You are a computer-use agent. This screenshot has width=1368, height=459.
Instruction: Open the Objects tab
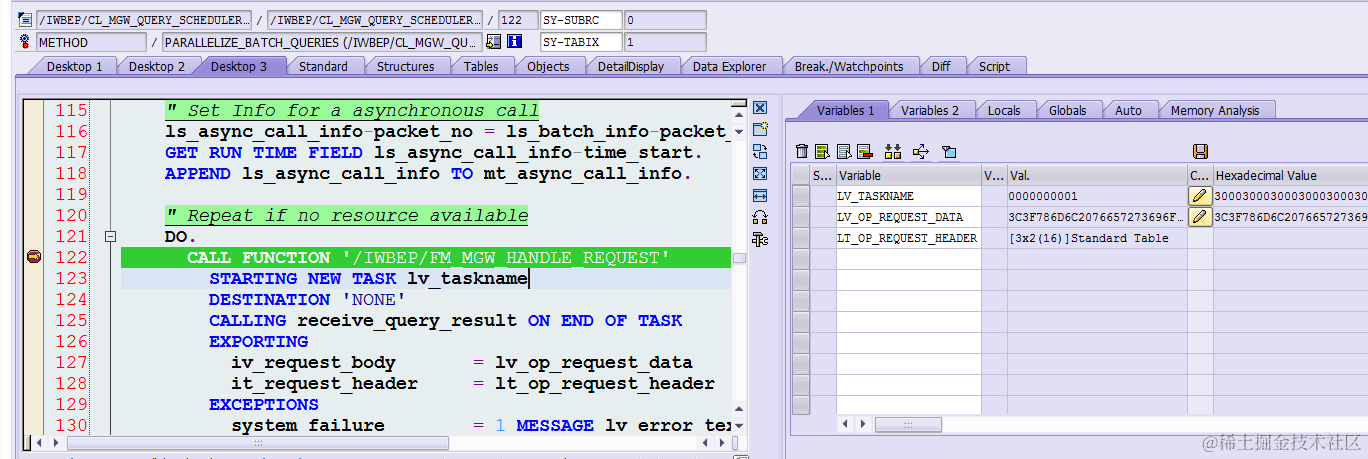pyautogui.click(x=548, y=66)
